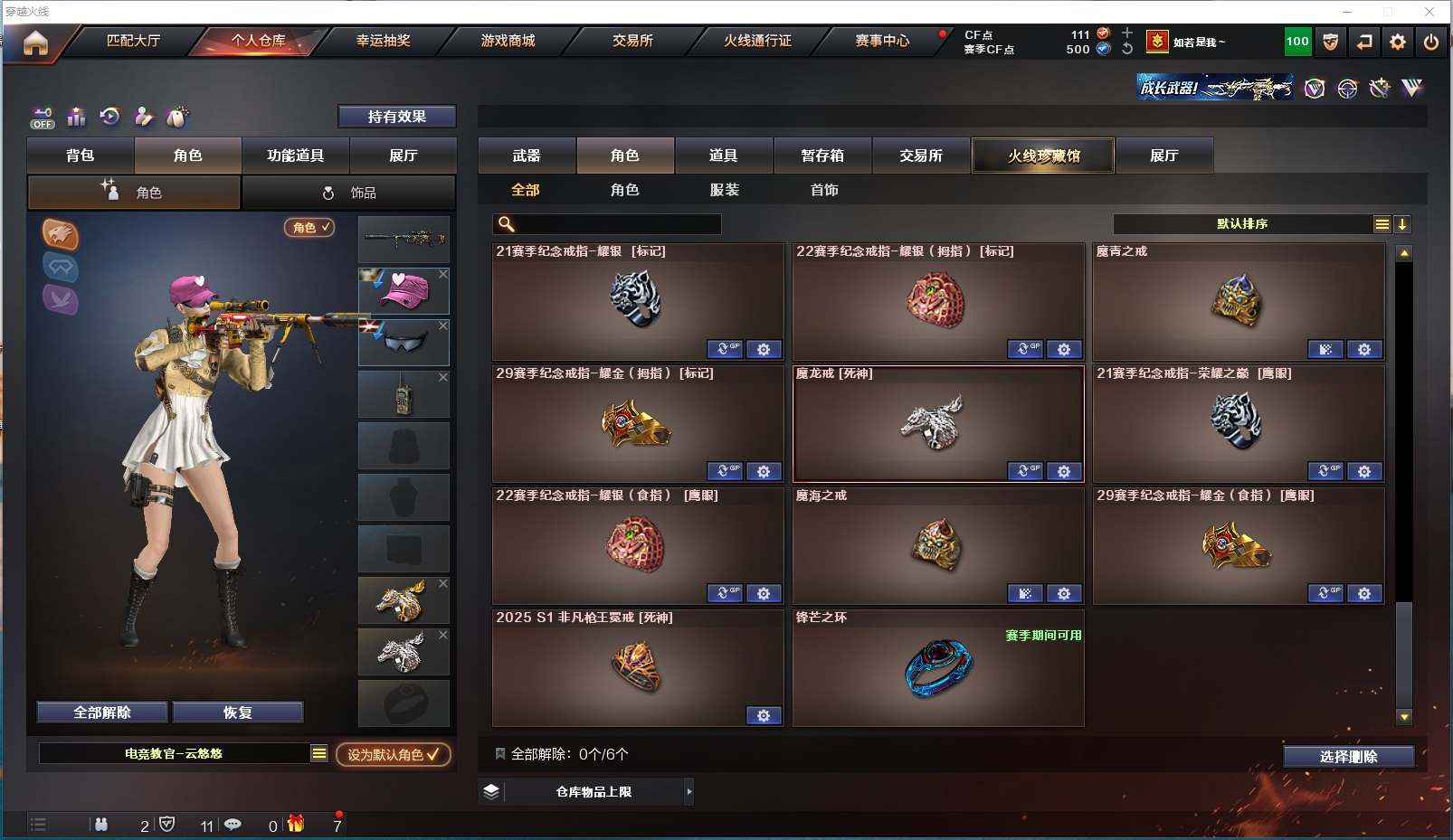This screenshot has height=840, width=1453.
Task: Open the settings gear in top bar
Action: pos(1398,42)
